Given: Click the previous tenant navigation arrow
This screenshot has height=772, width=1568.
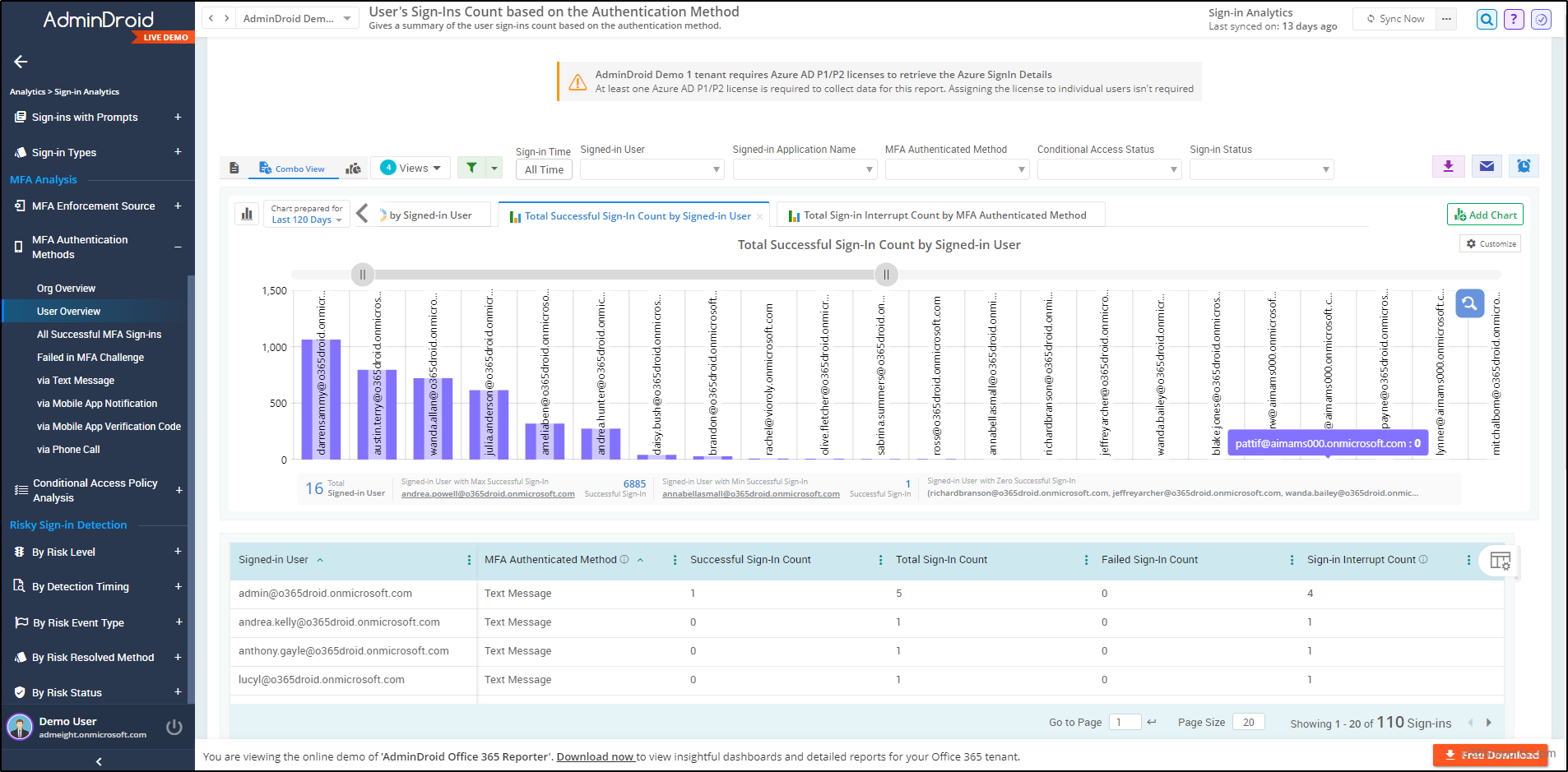Looking at the screenshot, I should (211, 18).
